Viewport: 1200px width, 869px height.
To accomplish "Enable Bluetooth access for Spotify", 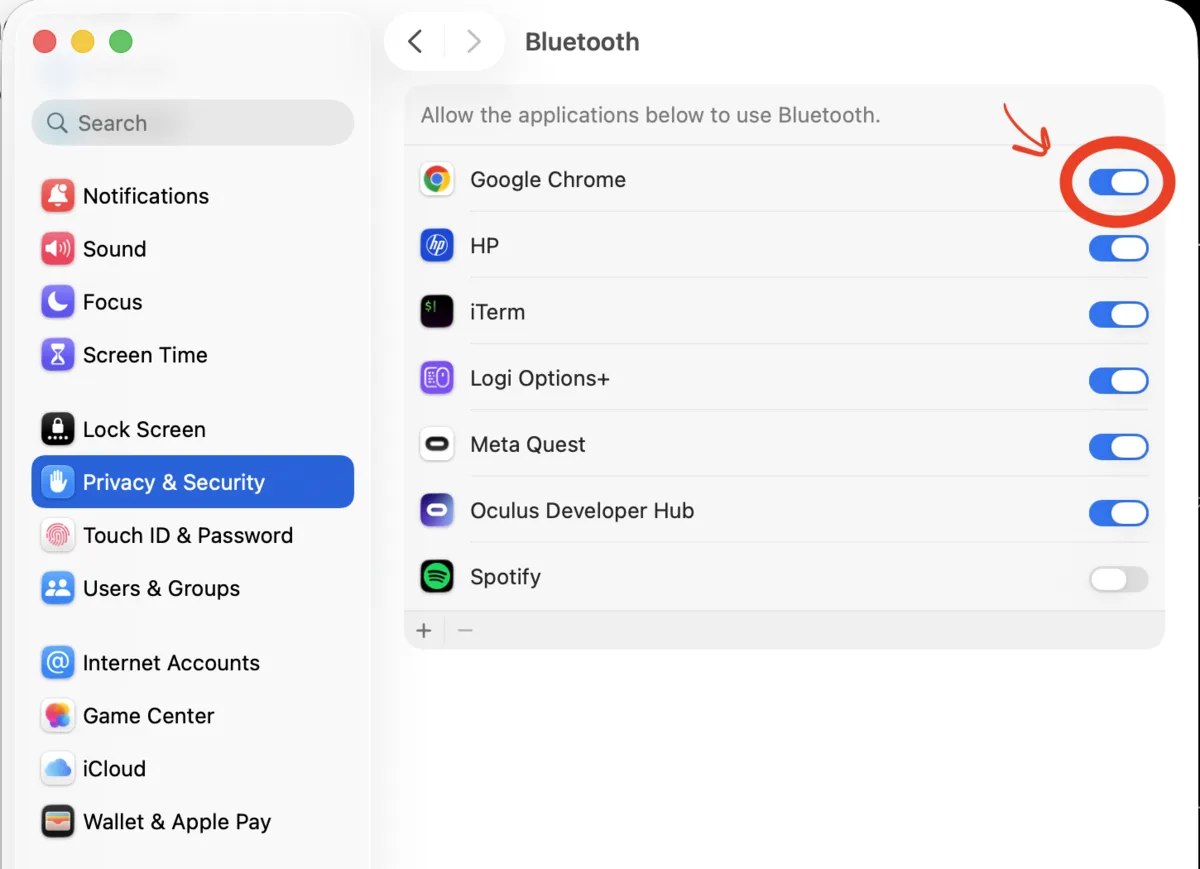I will [1118, 579].
